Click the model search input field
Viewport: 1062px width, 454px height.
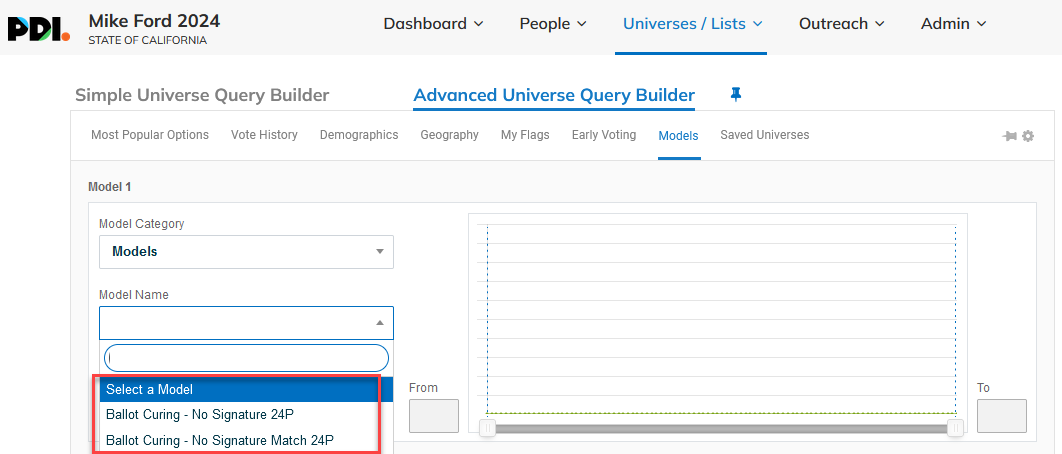(x=247, y=358)
